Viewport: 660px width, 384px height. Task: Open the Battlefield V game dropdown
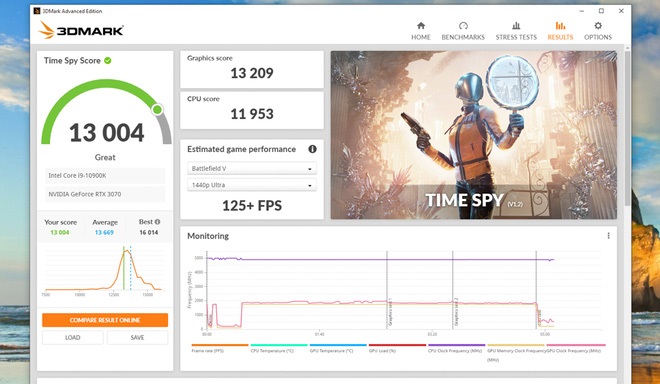coord(252,168)
